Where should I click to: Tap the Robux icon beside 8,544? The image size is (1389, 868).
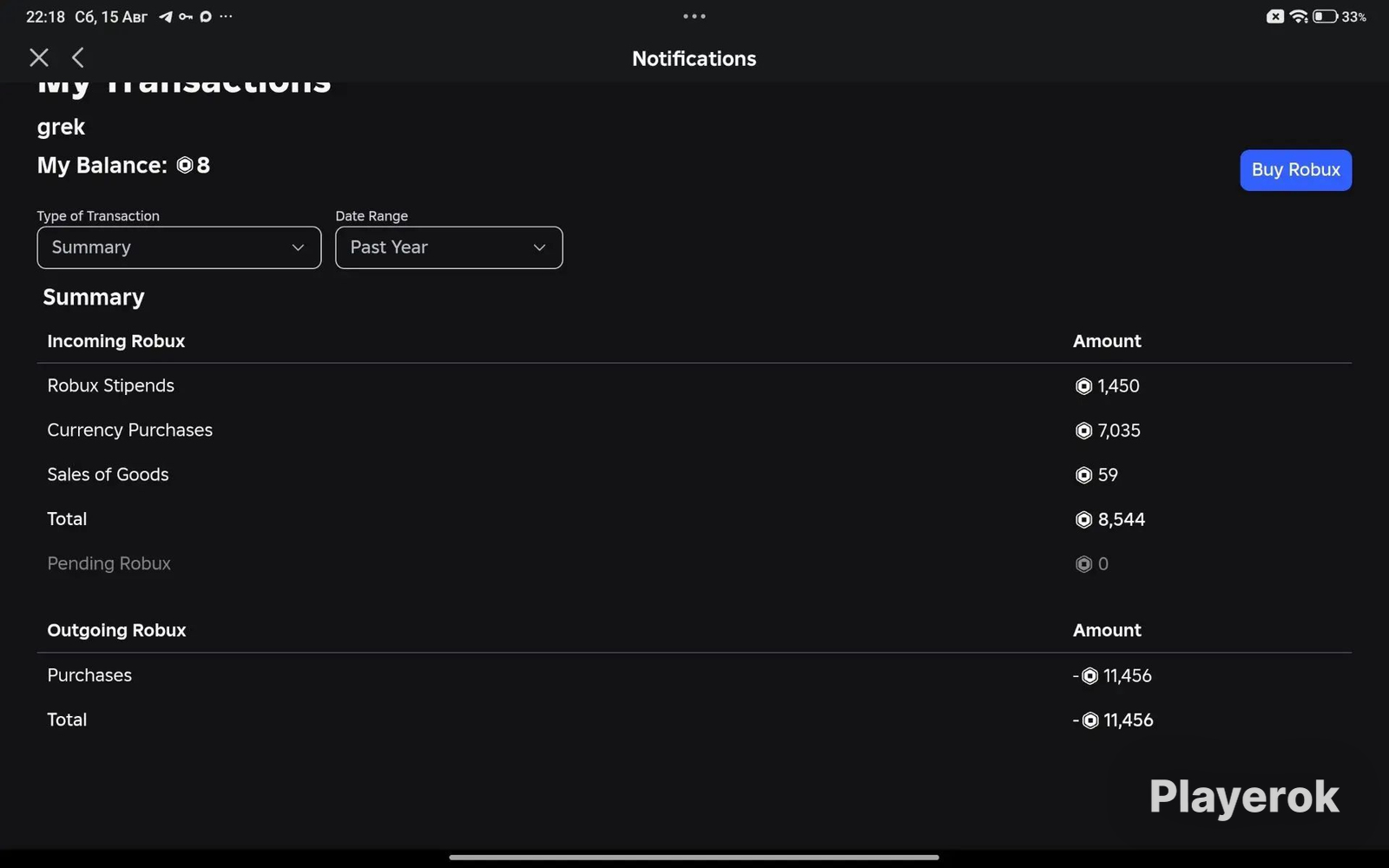tap(1083, 519)
